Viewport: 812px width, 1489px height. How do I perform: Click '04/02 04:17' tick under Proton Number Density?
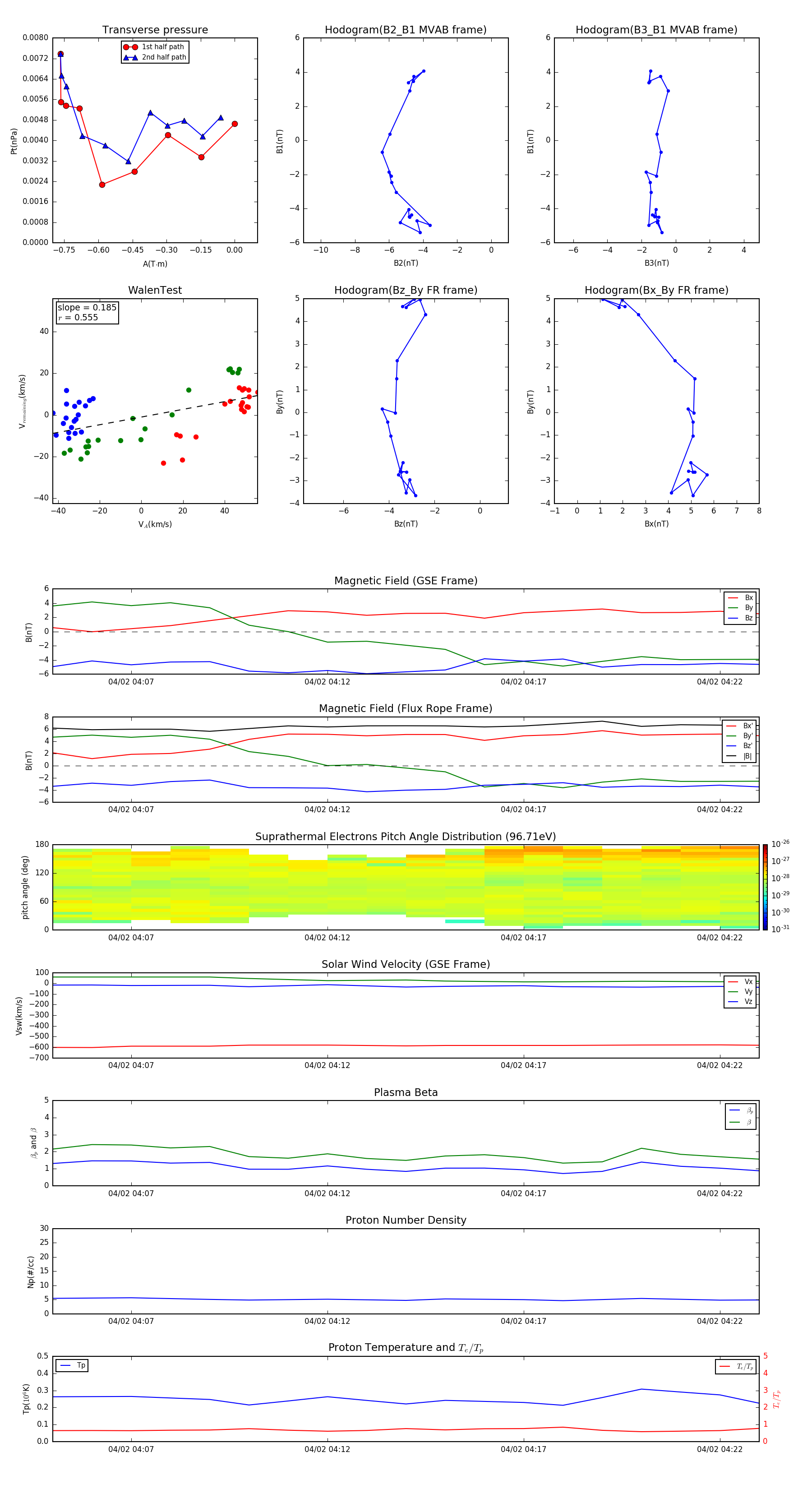pyautogui.click(x=524, y=1321)
